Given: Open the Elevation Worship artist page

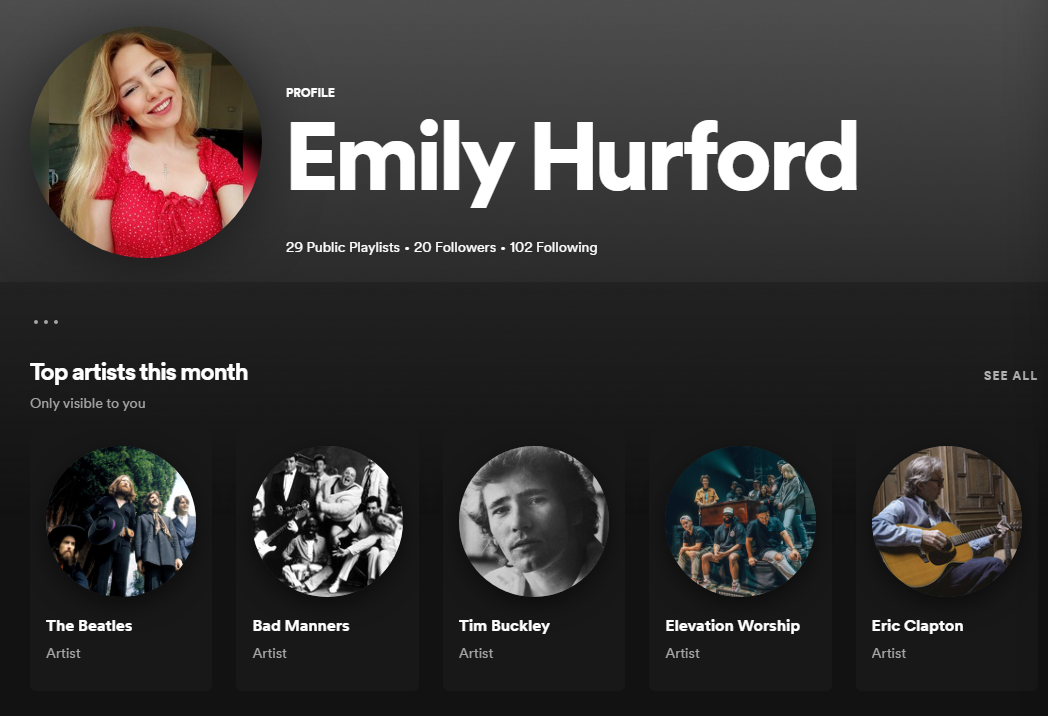Looking at the screenshot, I should (x=740, y=522).
